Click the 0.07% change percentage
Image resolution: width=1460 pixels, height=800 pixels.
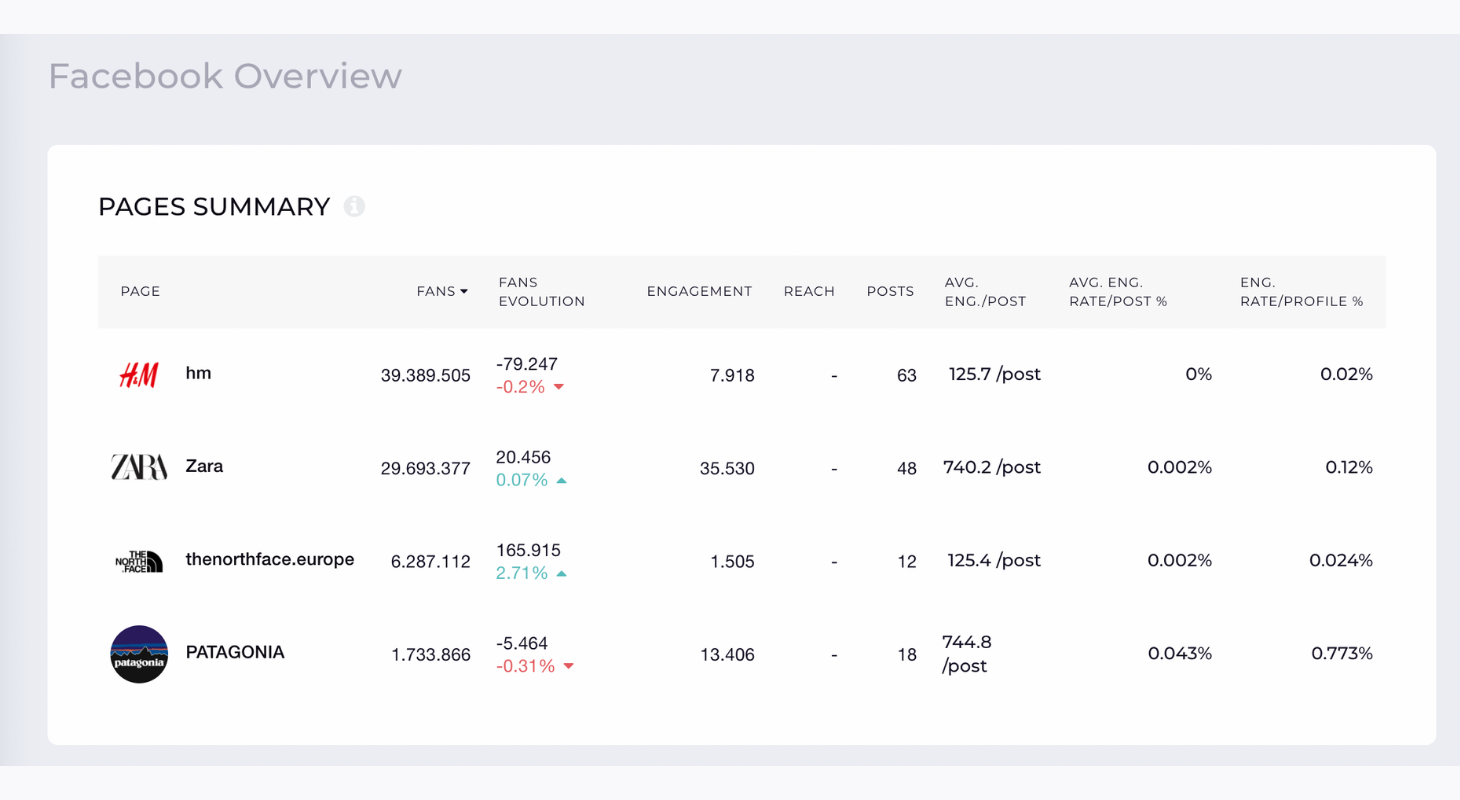tap(522, 480)
